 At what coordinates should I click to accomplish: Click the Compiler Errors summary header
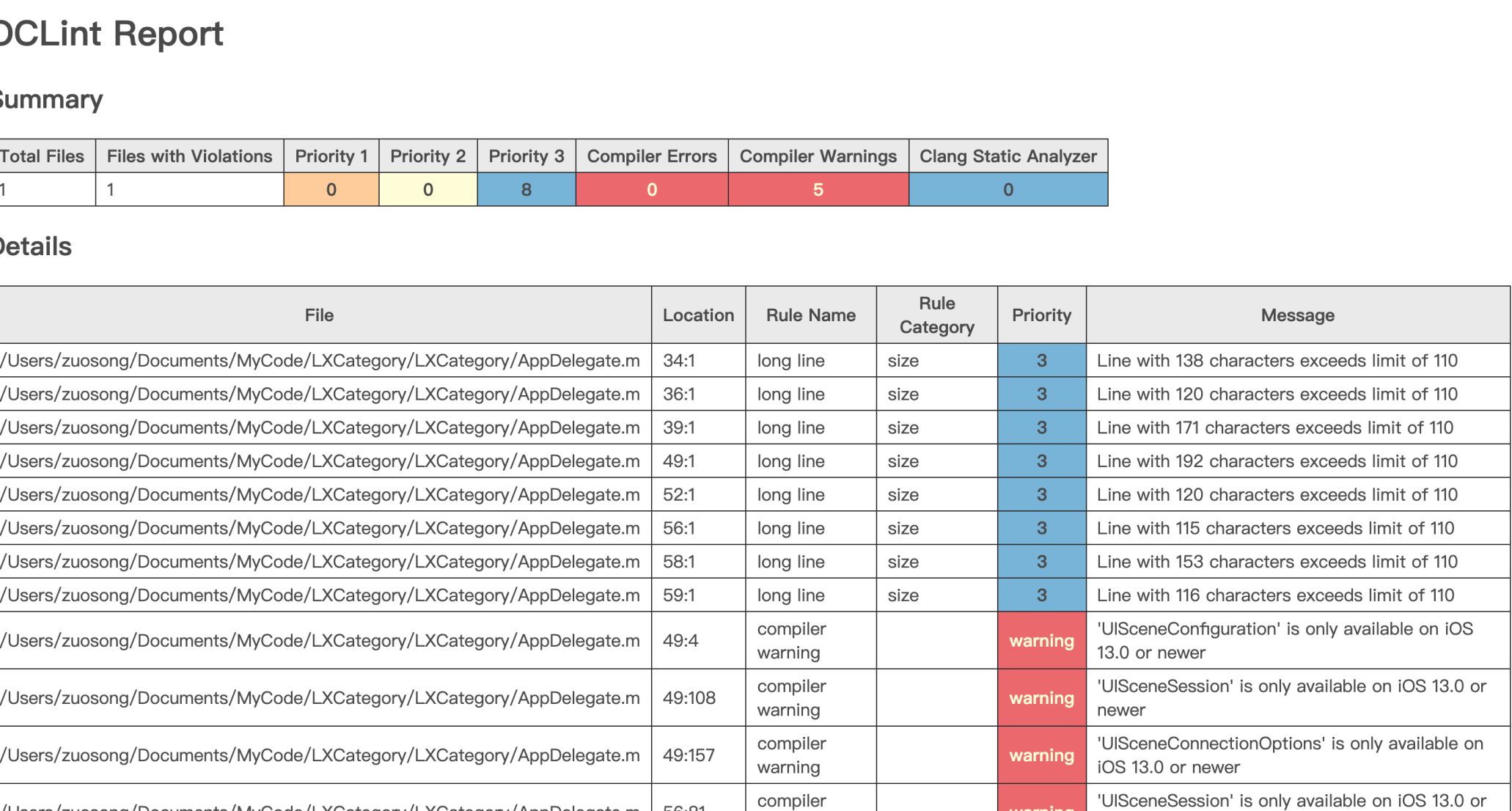[652, 156]
